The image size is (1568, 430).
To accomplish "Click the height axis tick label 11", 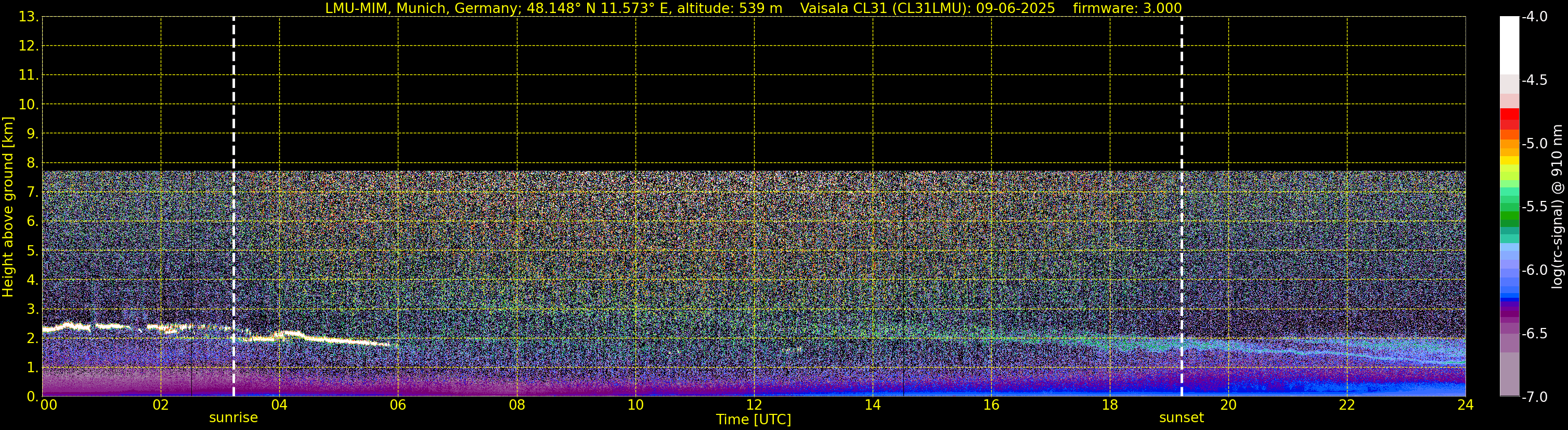I will [x=29, y=75].
